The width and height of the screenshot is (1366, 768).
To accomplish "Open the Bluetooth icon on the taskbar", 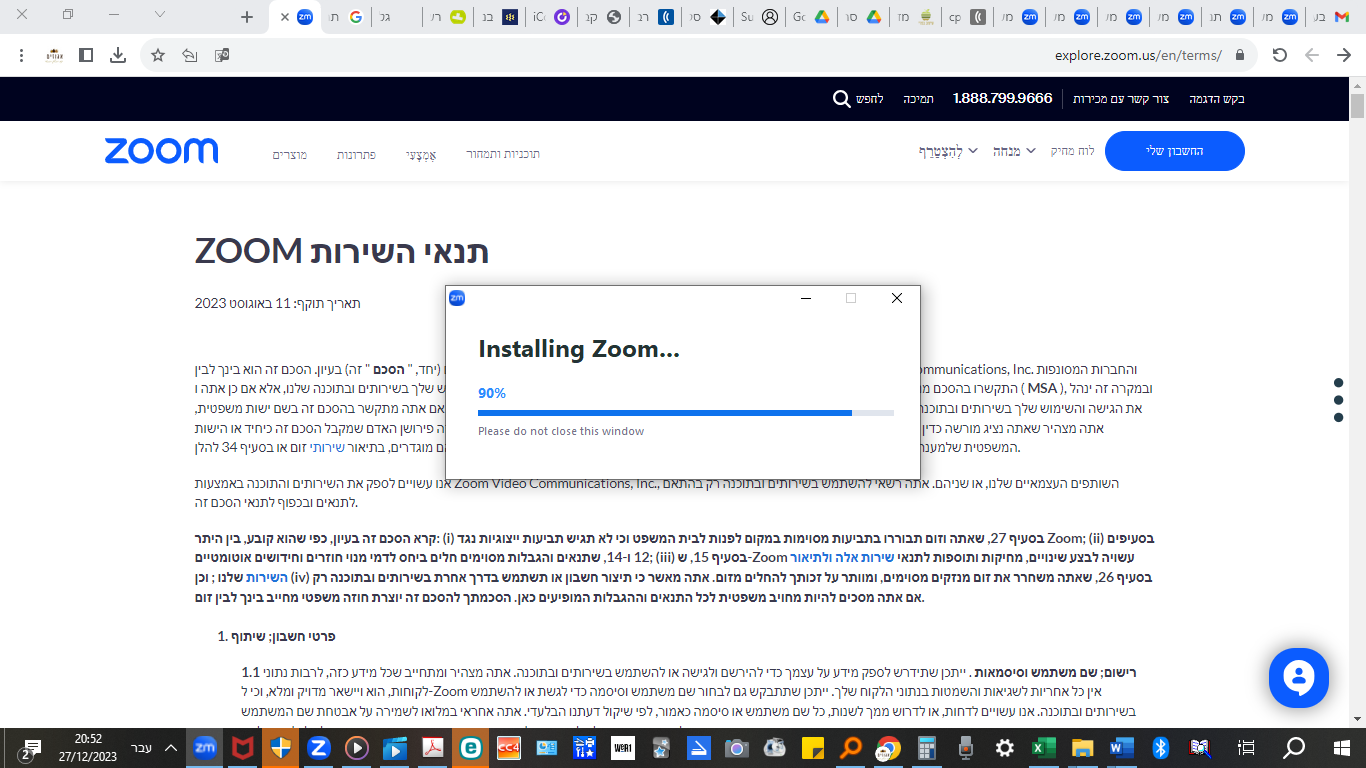I will pyautogui.click(x=1161, y=748).
